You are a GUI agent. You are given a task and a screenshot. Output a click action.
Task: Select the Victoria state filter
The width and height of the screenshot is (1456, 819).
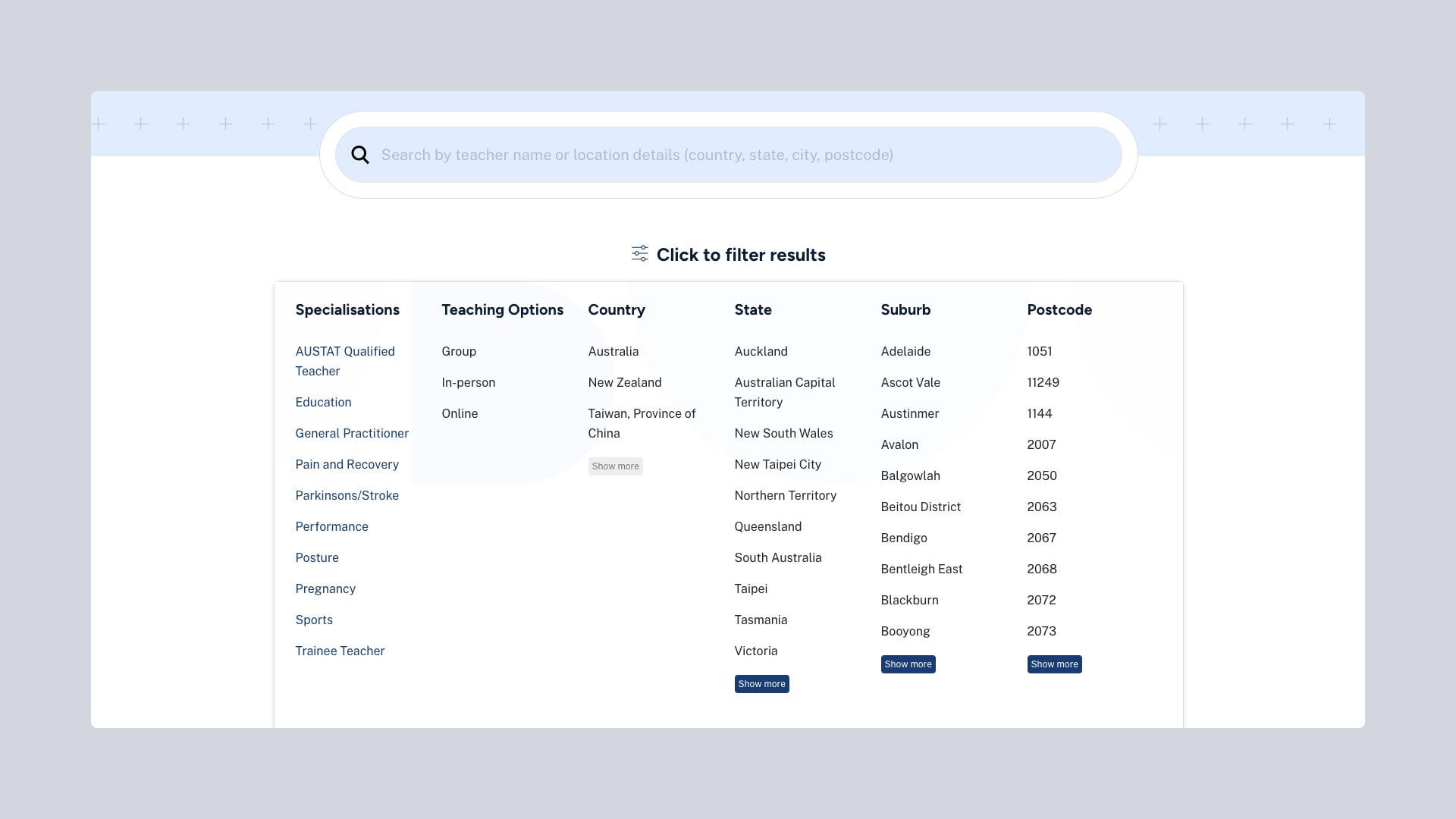756,650
